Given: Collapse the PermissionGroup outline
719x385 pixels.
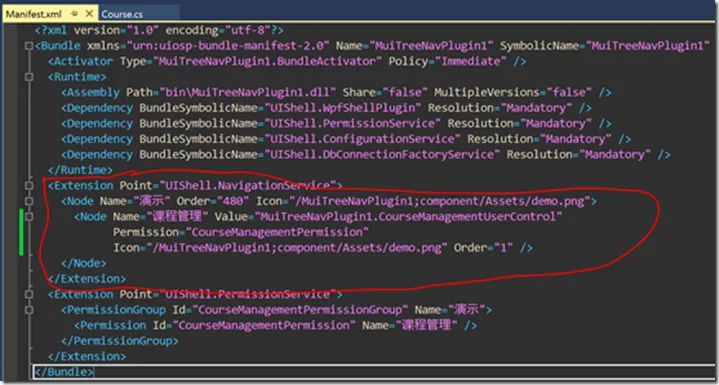Looking at the screenshot, I should 29,310.
